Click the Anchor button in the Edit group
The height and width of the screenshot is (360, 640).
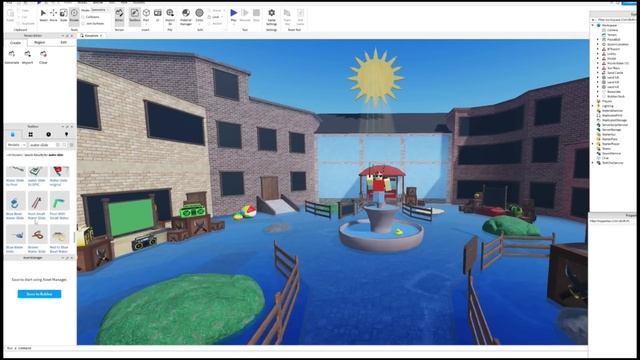216,24
